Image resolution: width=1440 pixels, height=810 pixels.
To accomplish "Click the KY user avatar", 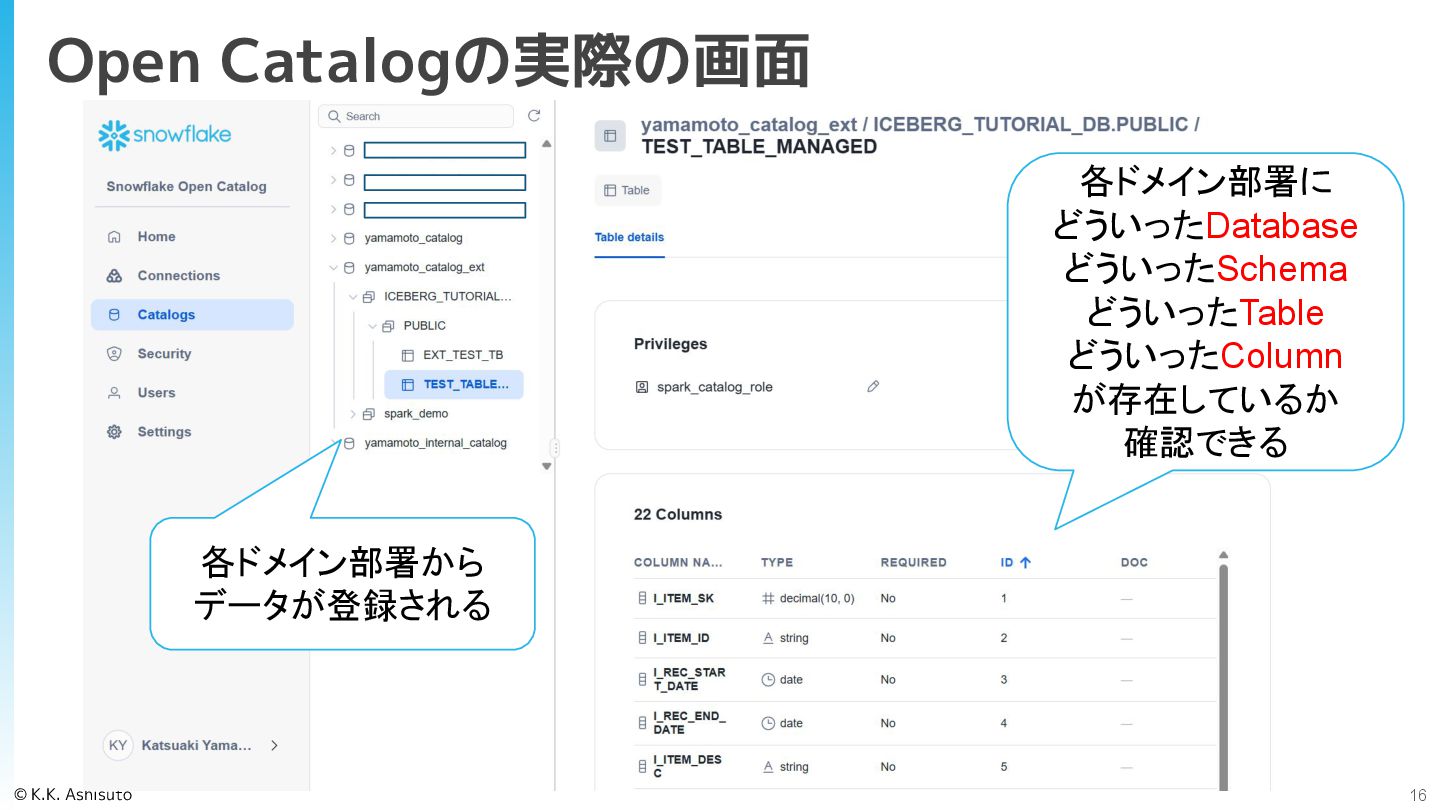I will point(118,745).
